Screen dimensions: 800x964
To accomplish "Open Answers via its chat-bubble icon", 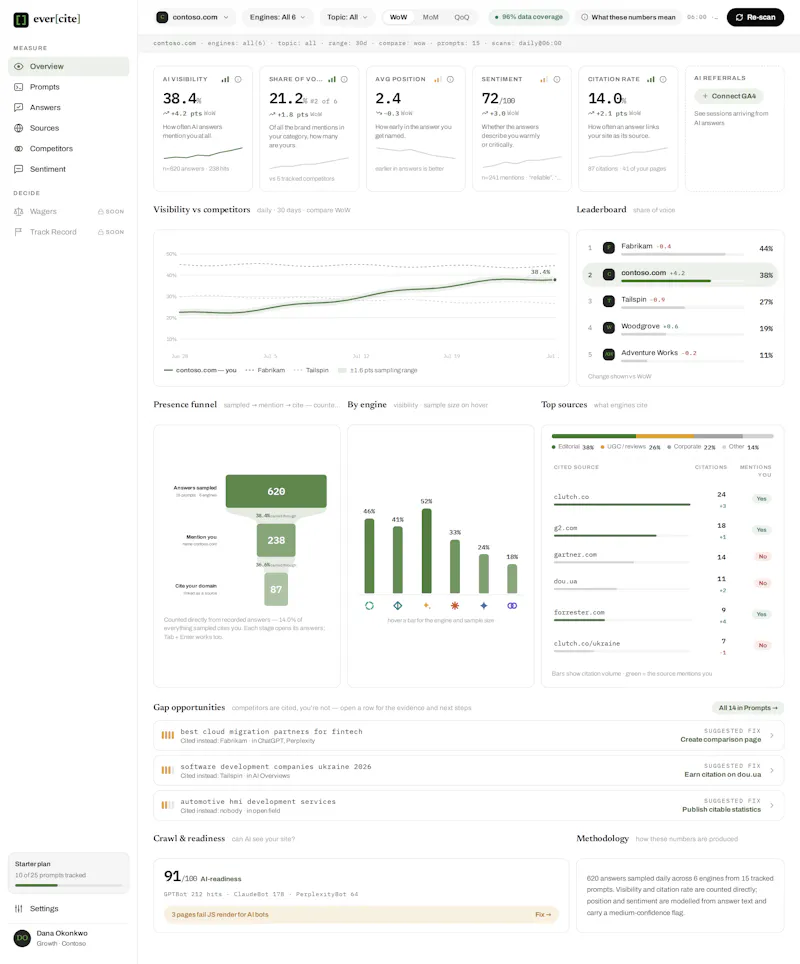I will 18,108.
